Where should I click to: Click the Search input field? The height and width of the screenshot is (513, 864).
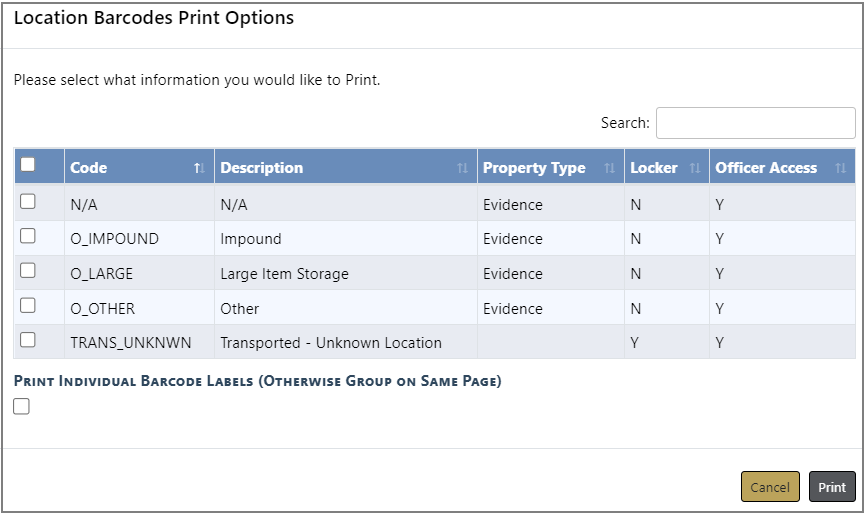point(755,123)
